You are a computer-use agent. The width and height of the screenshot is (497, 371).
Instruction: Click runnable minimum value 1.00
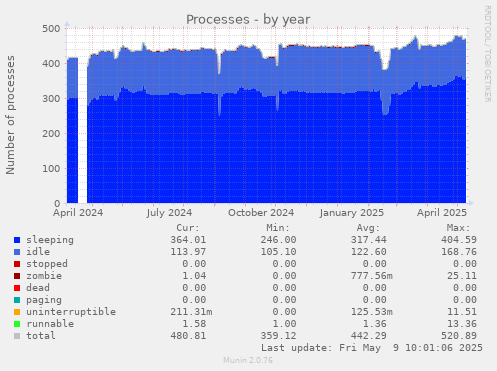(x=284, y=324)
